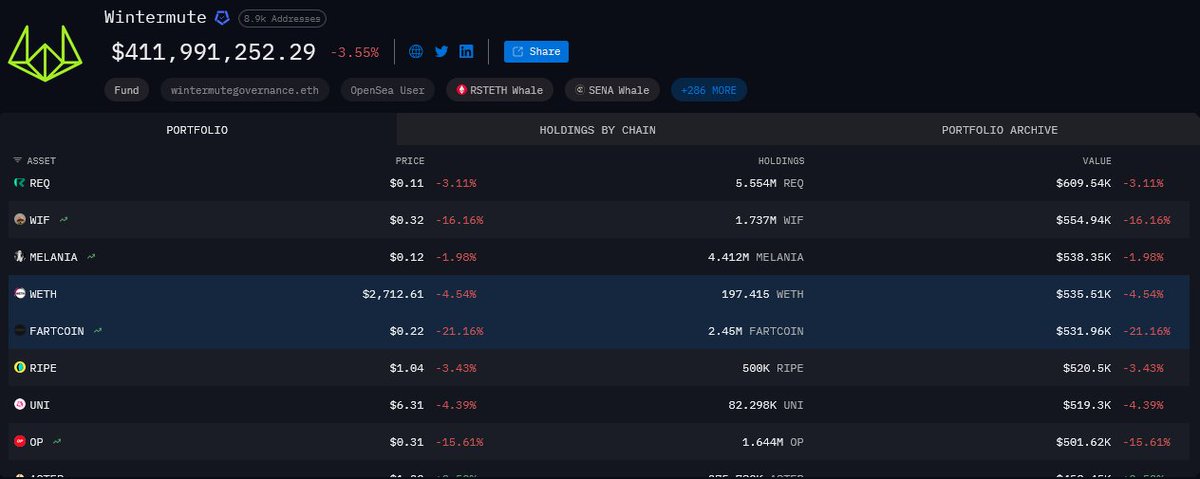The image size is (1200, 479).
Task: Open the REQ asset name
Action: 40,183
